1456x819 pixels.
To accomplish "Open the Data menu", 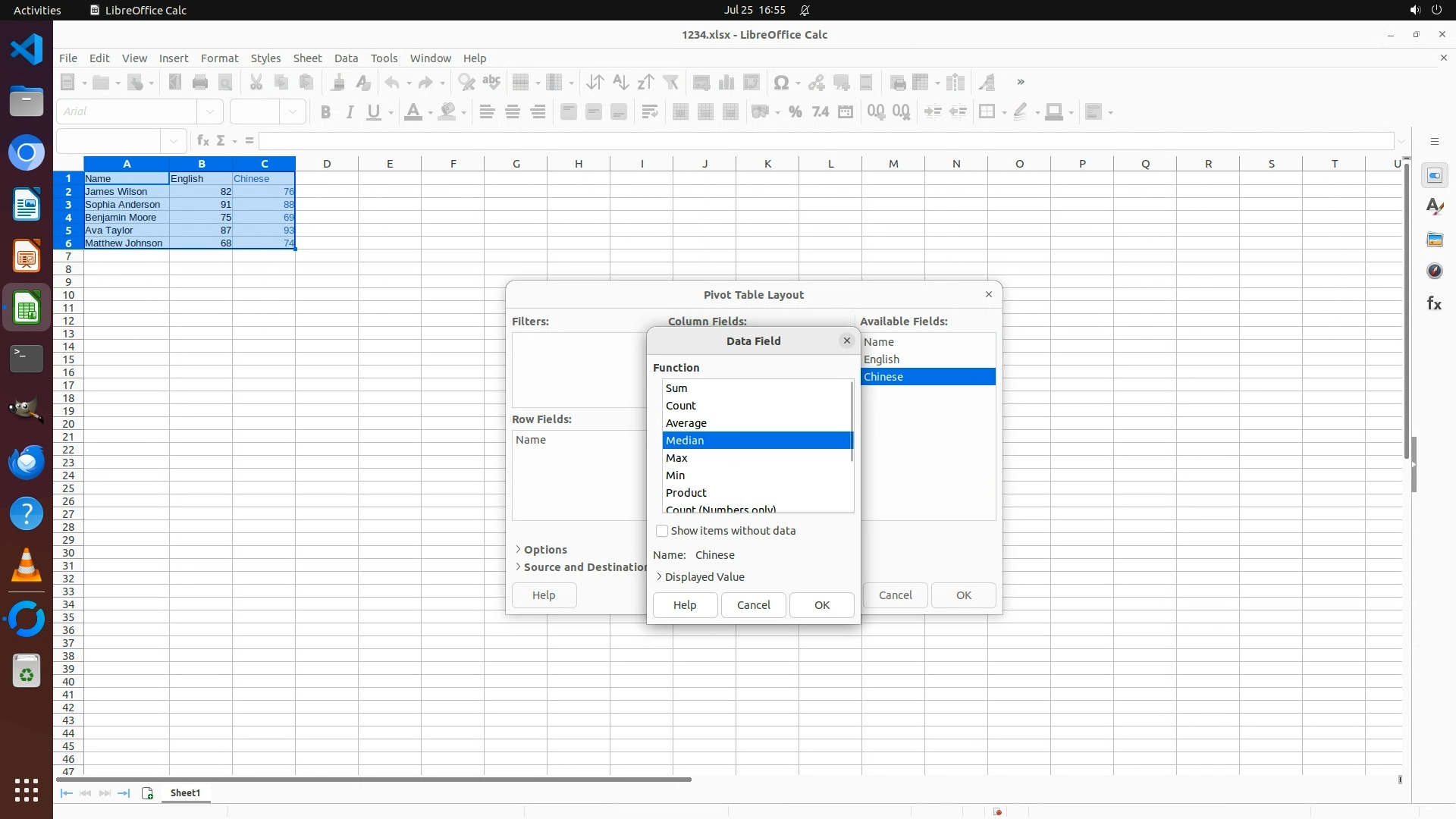I will point(346,58).
